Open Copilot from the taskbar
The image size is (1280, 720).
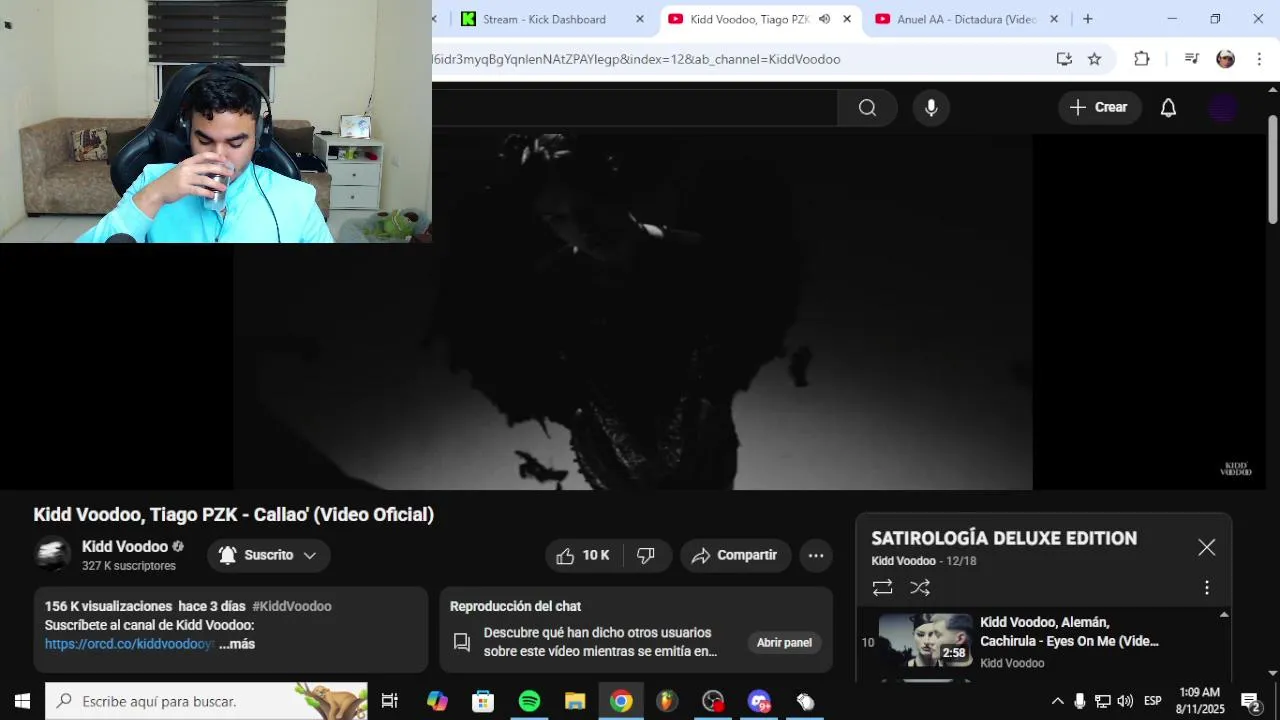tap(437, 701)
